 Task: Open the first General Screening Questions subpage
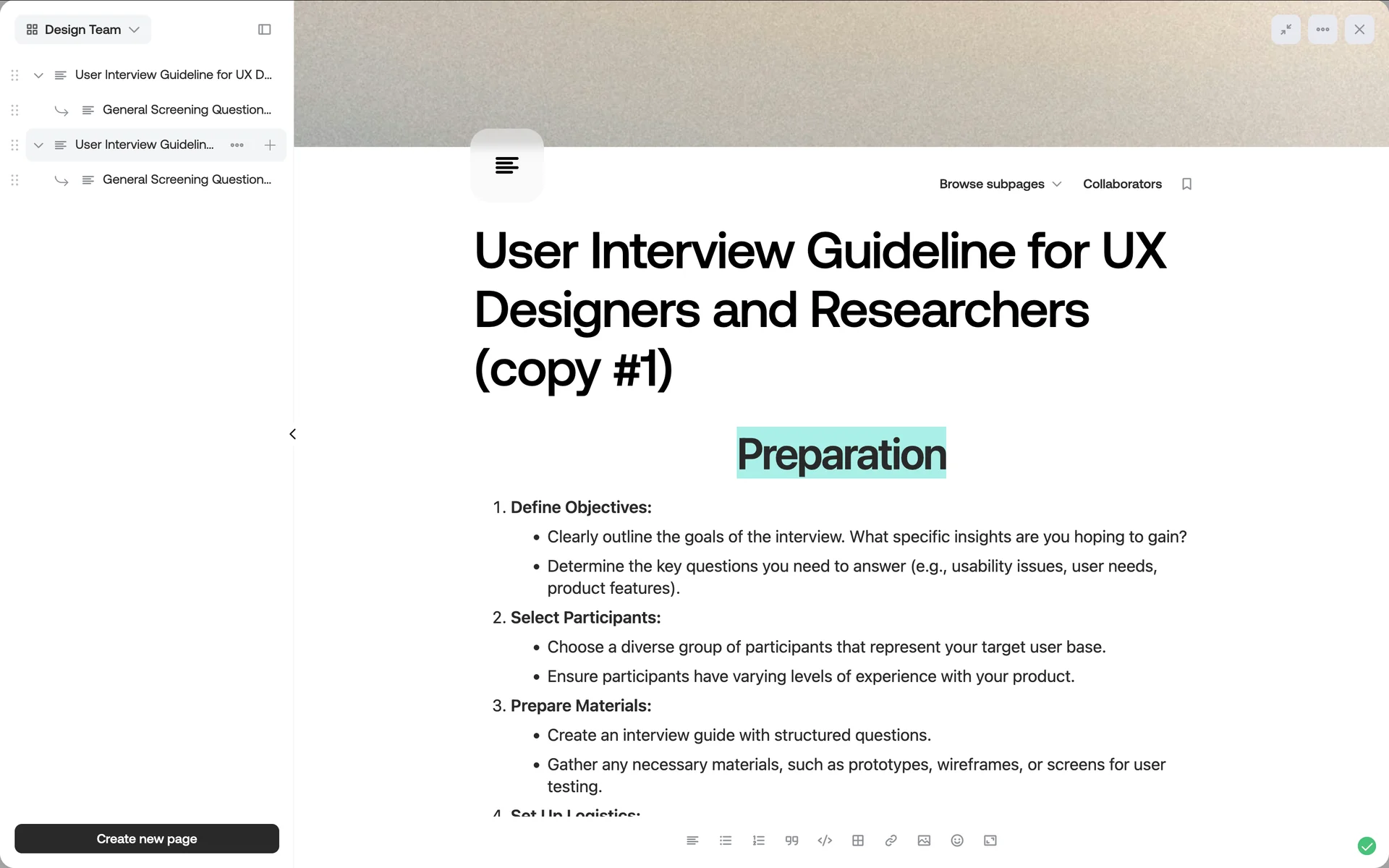click(186, 110)
